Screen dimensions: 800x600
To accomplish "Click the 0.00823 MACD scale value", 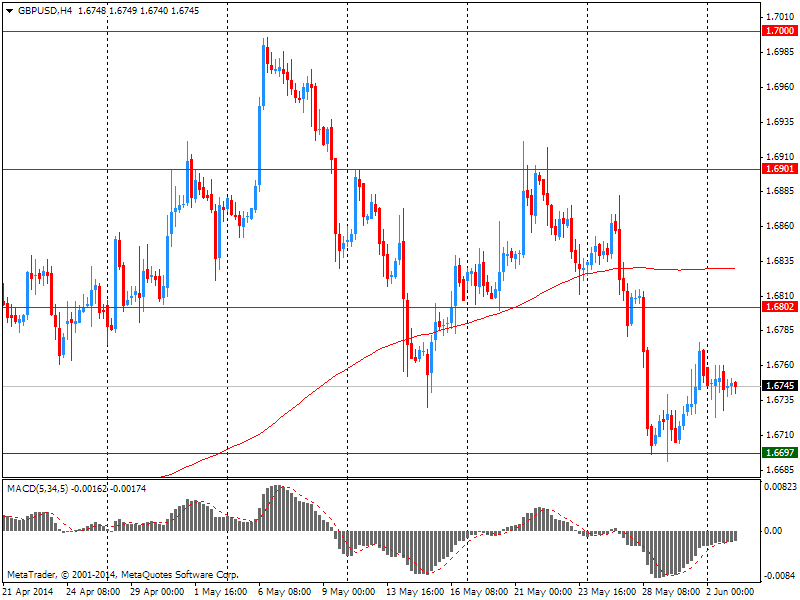I will point(780,487).
